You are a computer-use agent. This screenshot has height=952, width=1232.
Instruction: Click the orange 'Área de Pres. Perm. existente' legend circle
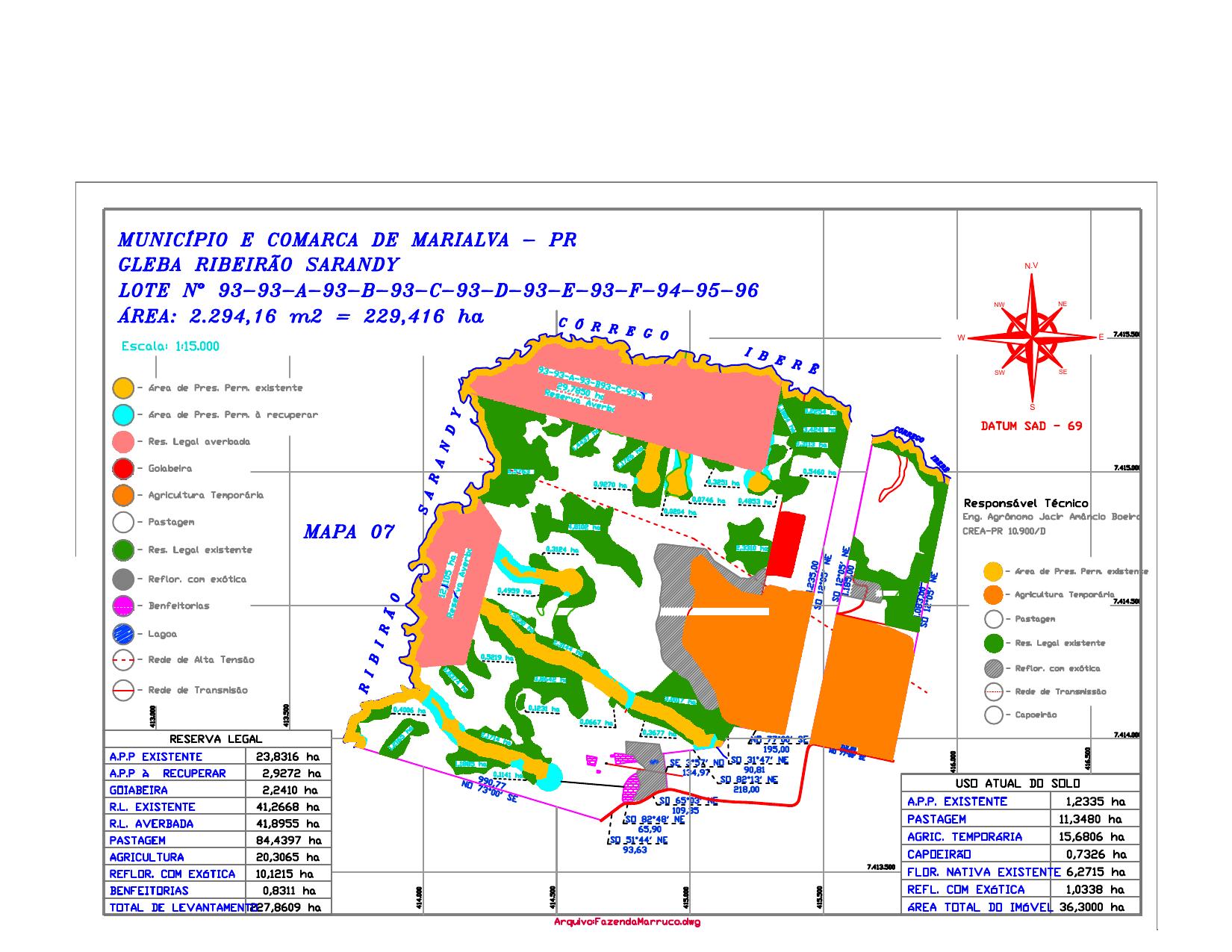(x=123, y=388)
